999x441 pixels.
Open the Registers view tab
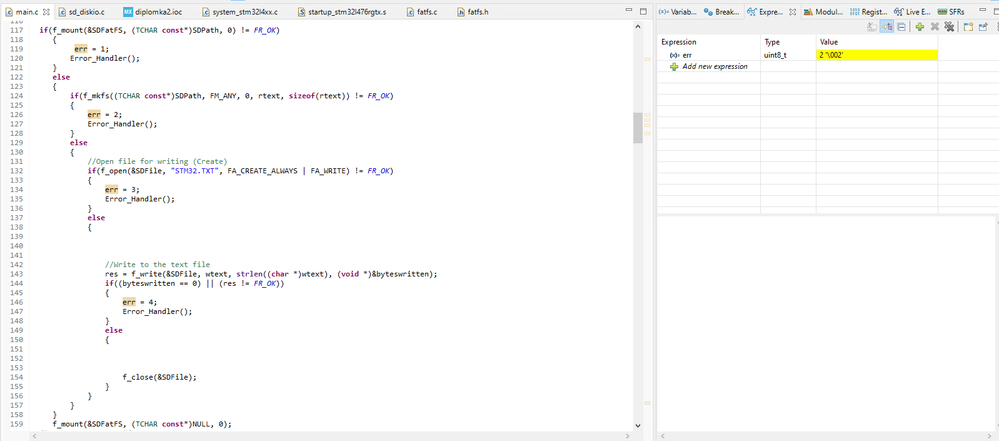coord(869,12)
